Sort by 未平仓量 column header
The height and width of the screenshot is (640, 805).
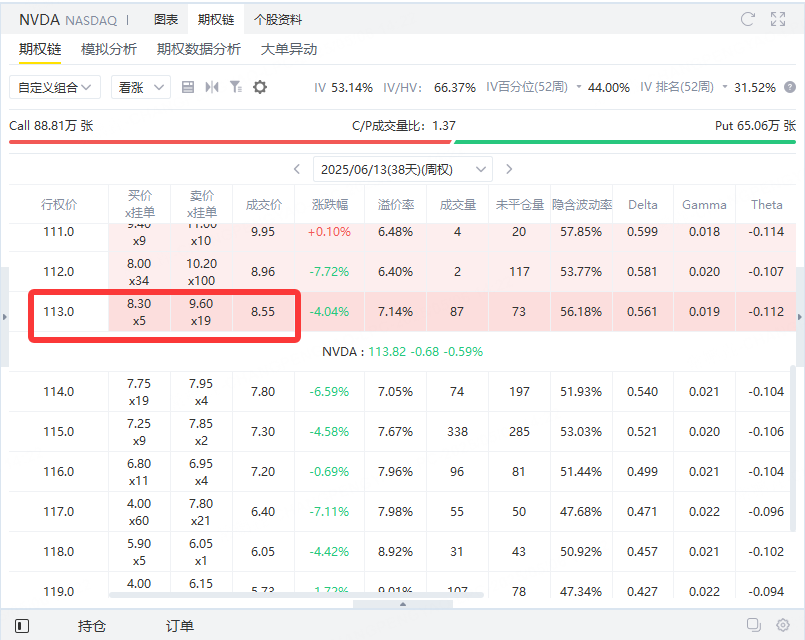(520, 205)
